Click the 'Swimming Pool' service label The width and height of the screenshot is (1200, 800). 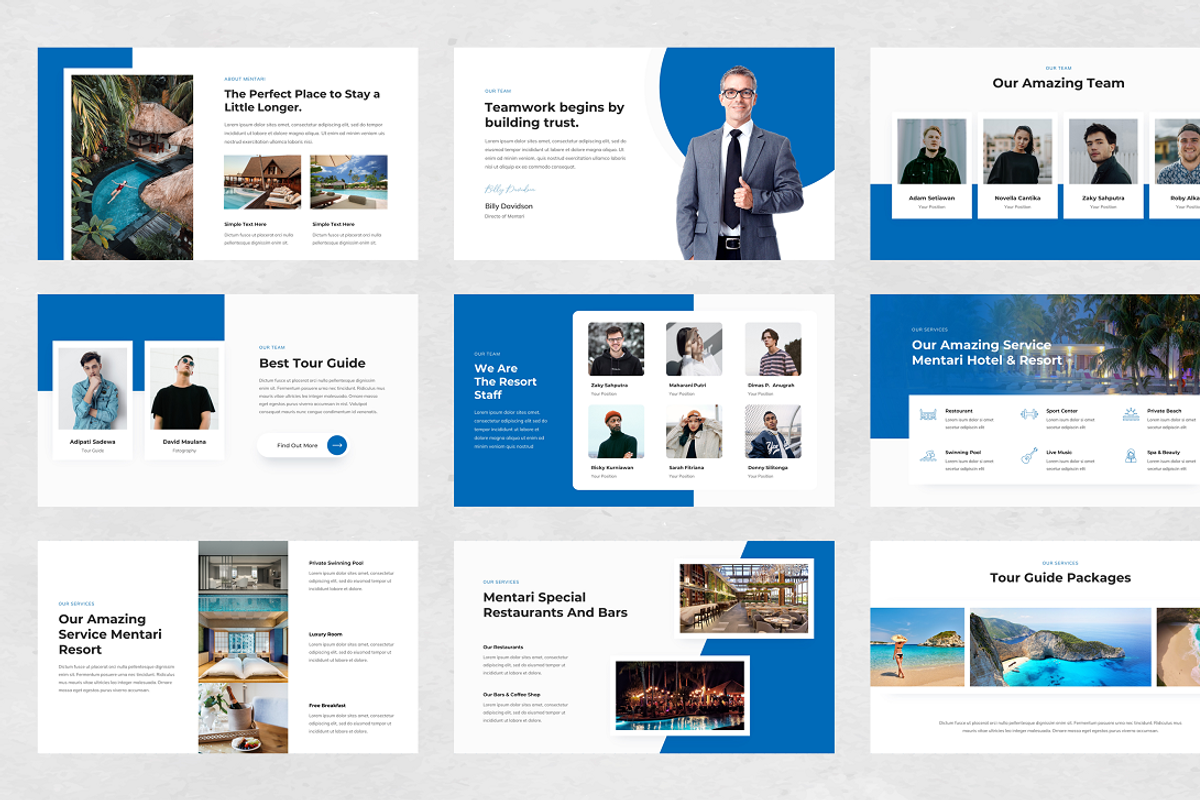click(x=963, y=452)
